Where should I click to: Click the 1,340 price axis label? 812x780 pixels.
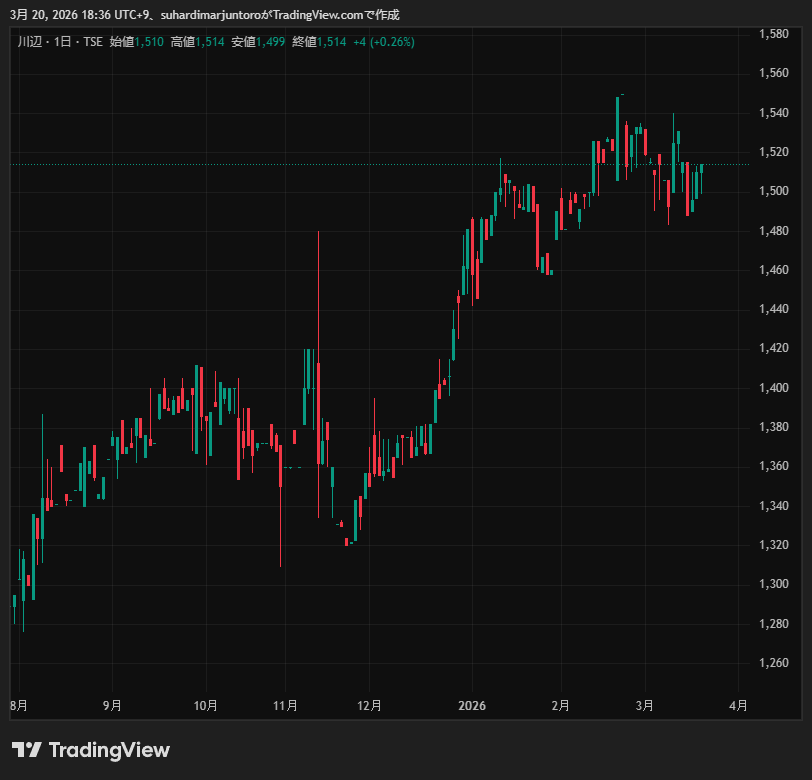pos(774,505)
